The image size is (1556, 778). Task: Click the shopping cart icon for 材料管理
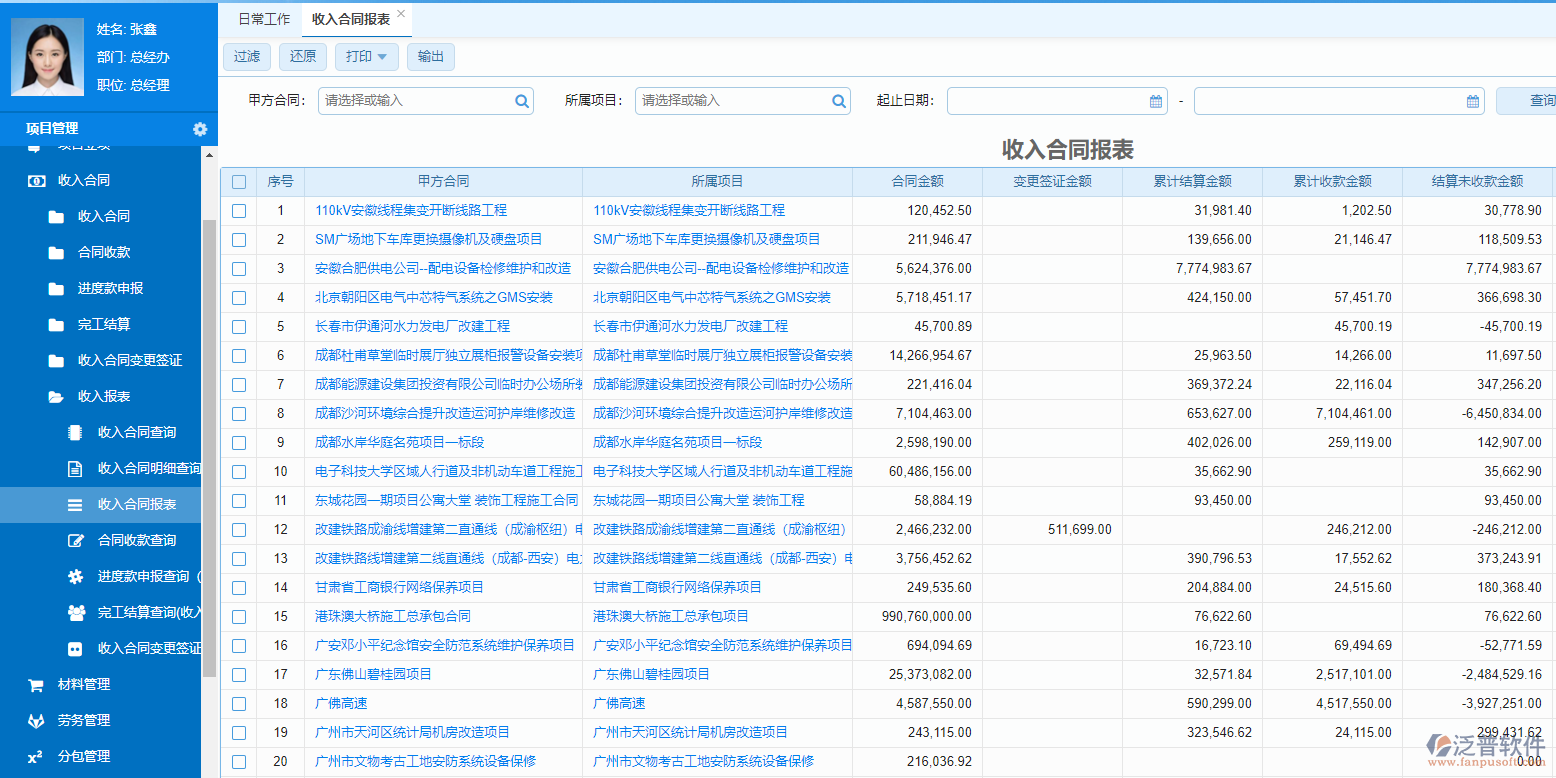pos(36,685)
